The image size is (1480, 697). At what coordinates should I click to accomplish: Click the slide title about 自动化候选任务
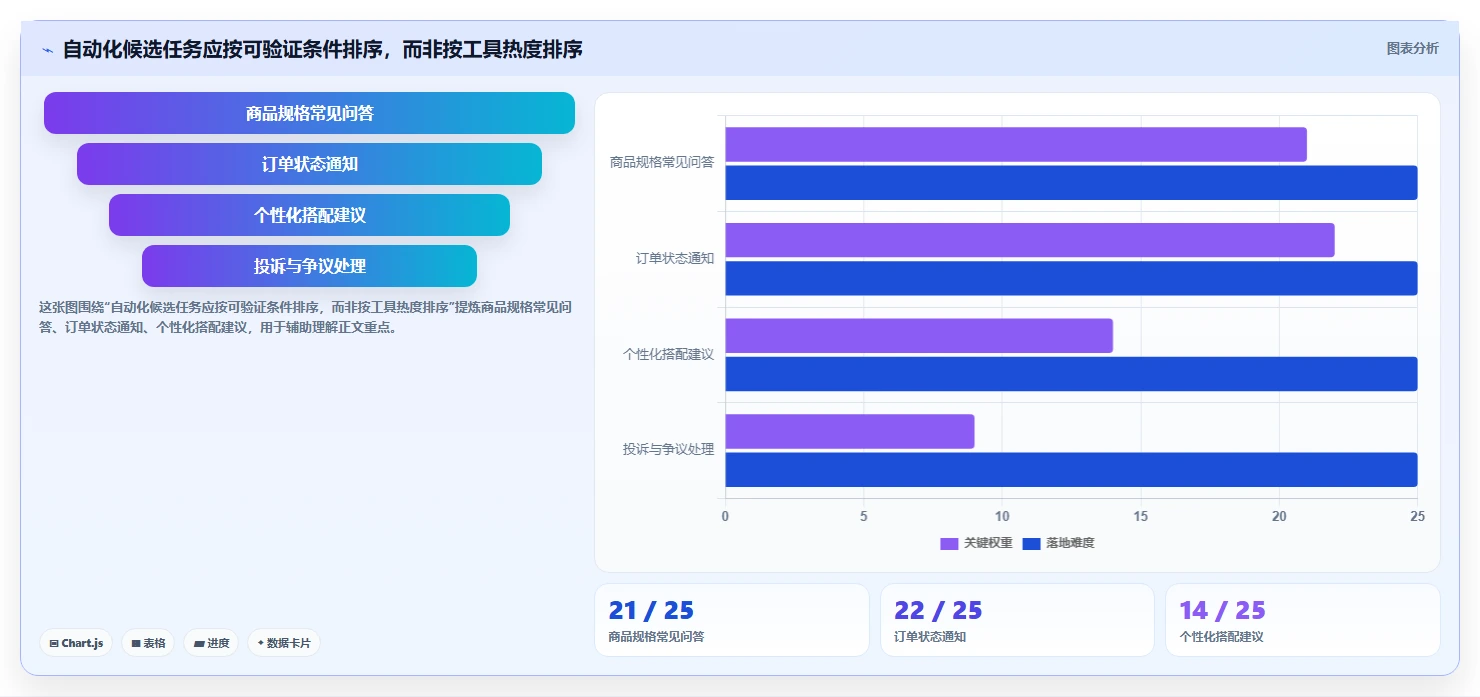(x=322, y=49)
